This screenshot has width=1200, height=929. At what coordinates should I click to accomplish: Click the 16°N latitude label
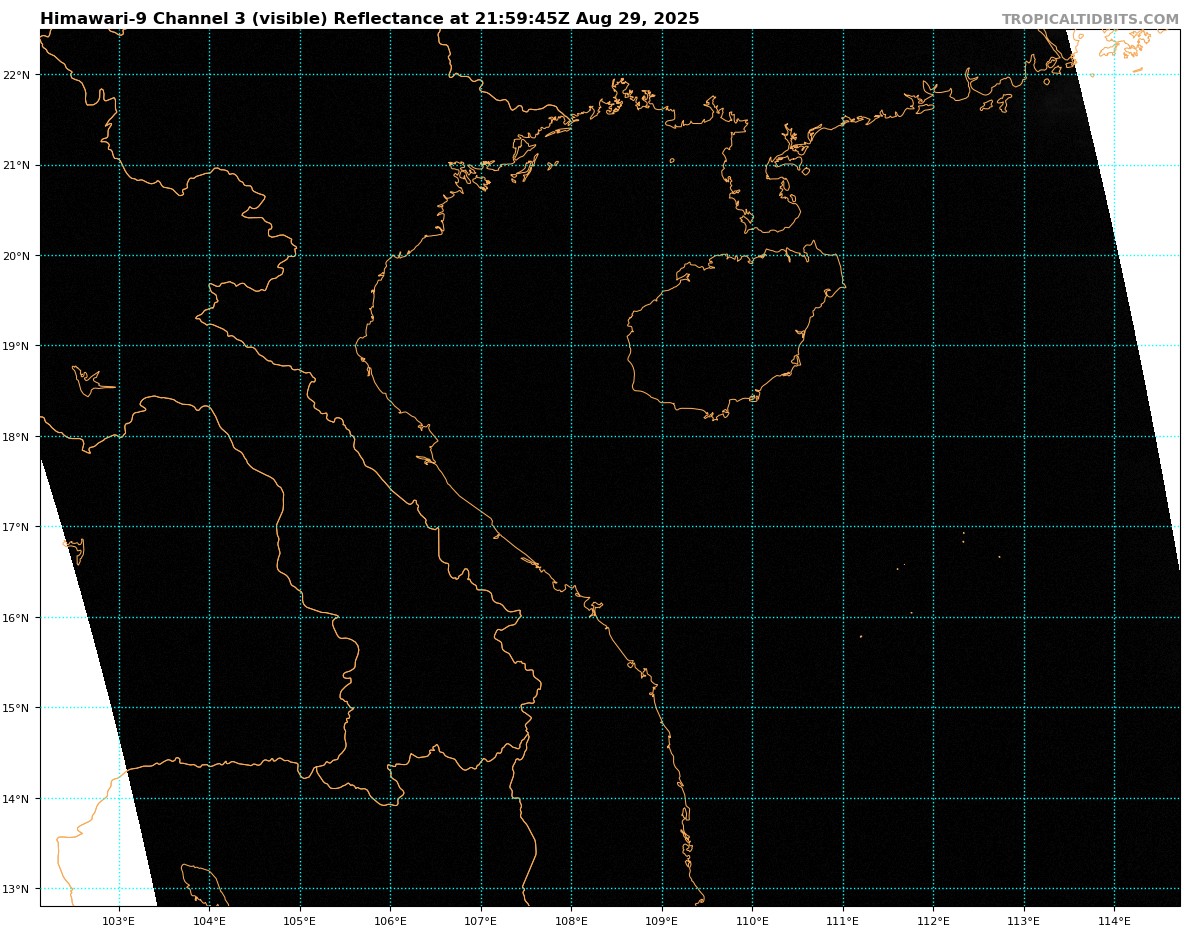[17, 618]
